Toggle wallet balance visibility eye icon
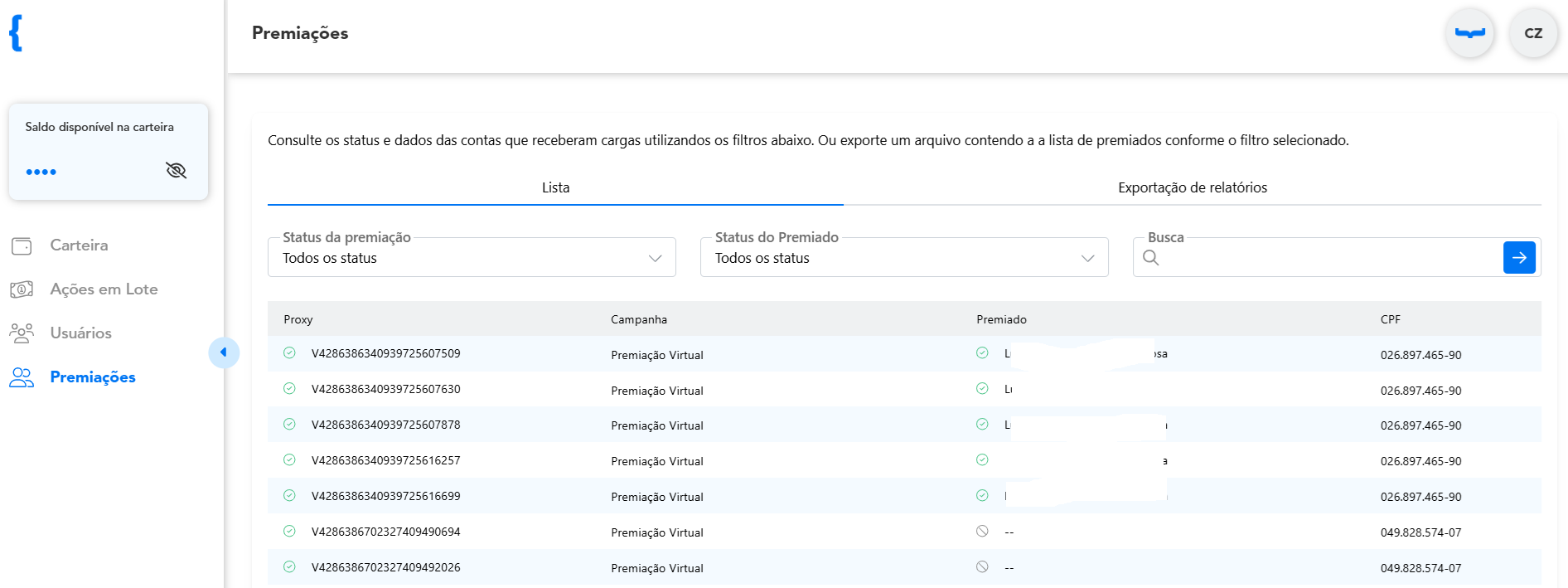 176,171
